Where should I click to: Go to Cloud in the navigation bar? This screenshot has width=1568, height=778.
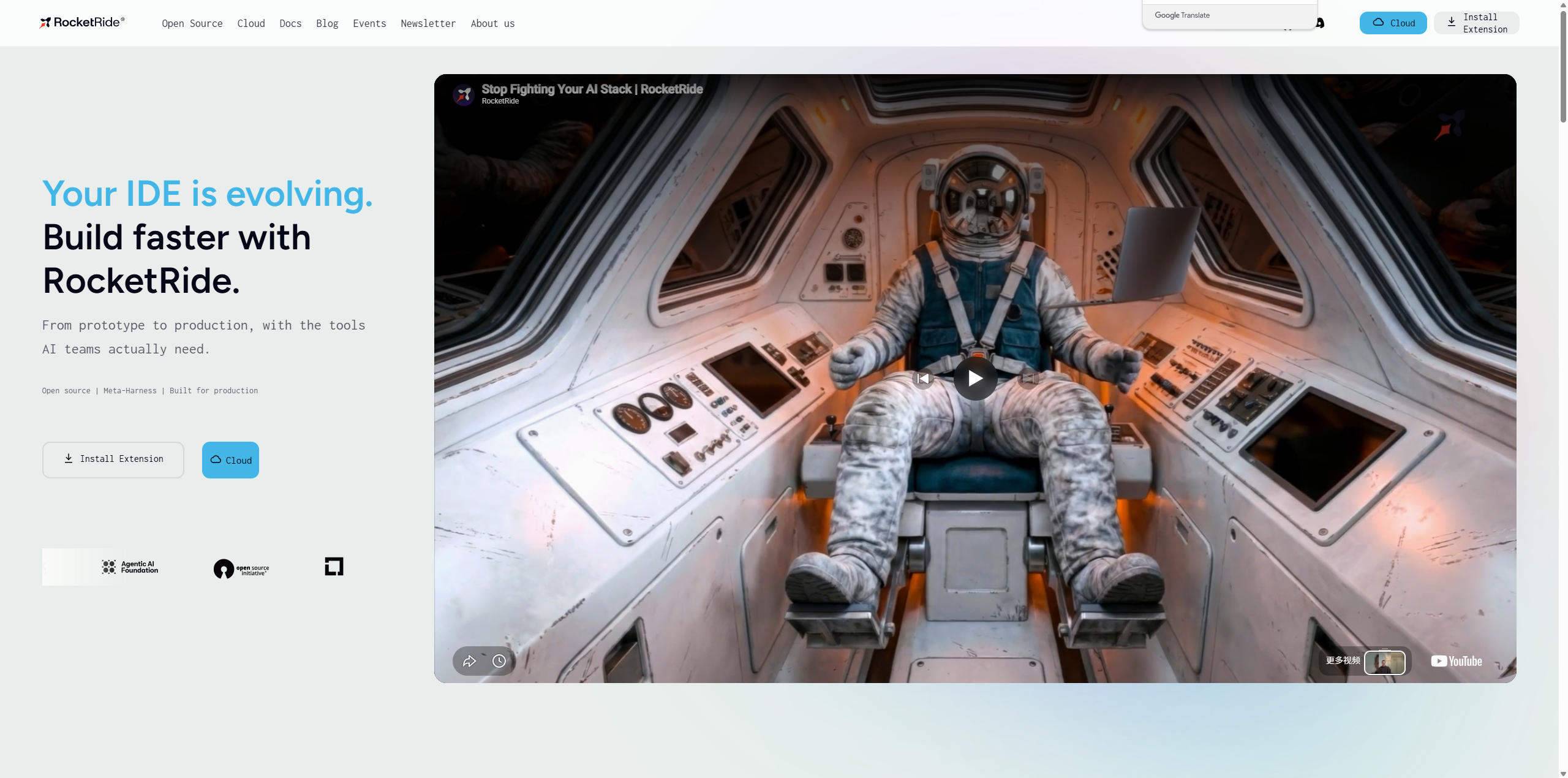(251, 23)
